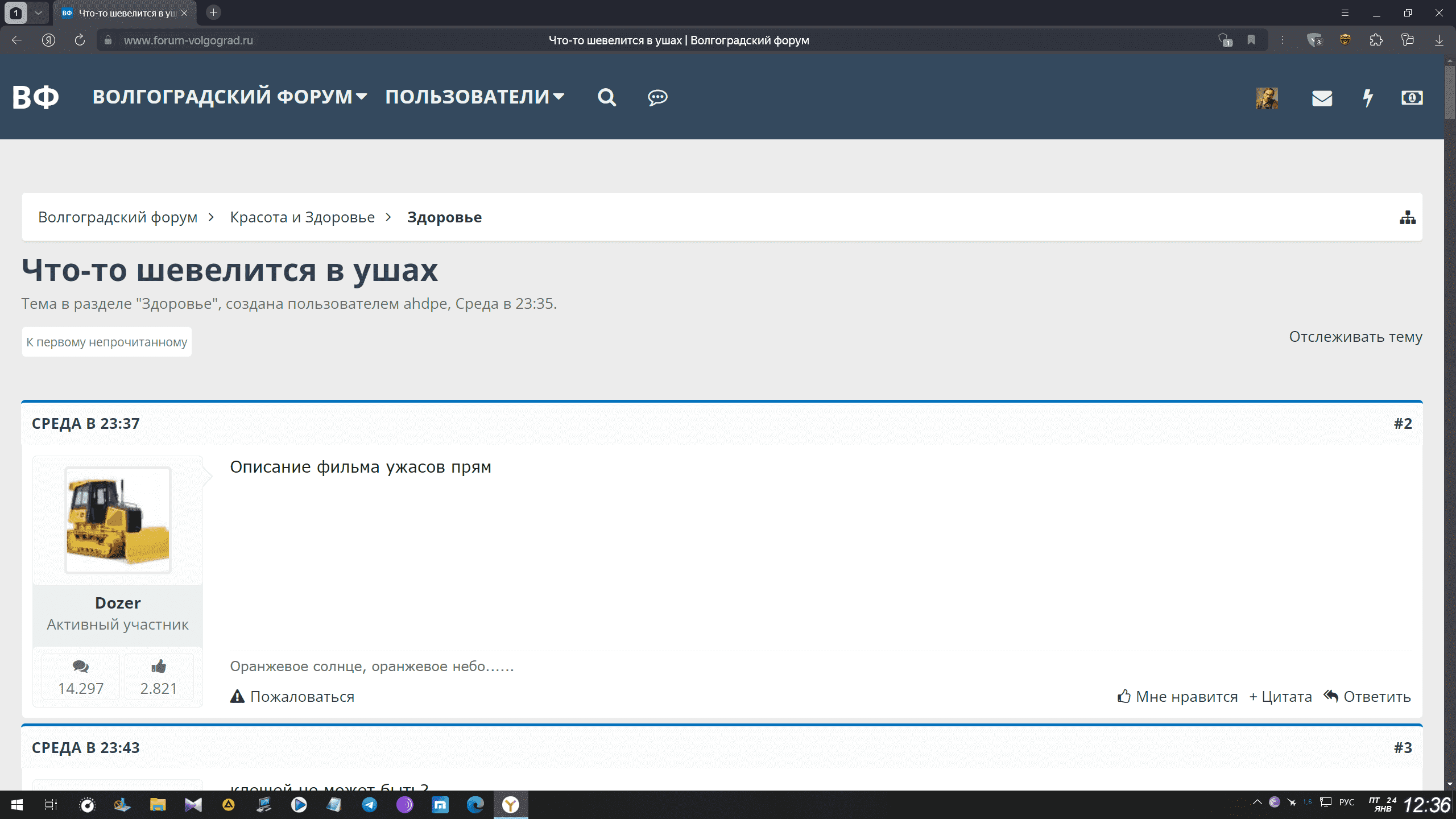This screenshot has width=1456, height=819.
Task: Toggle Отслеживать тему for this thread
Action: pyautogui.click(x=1355, y=336)
